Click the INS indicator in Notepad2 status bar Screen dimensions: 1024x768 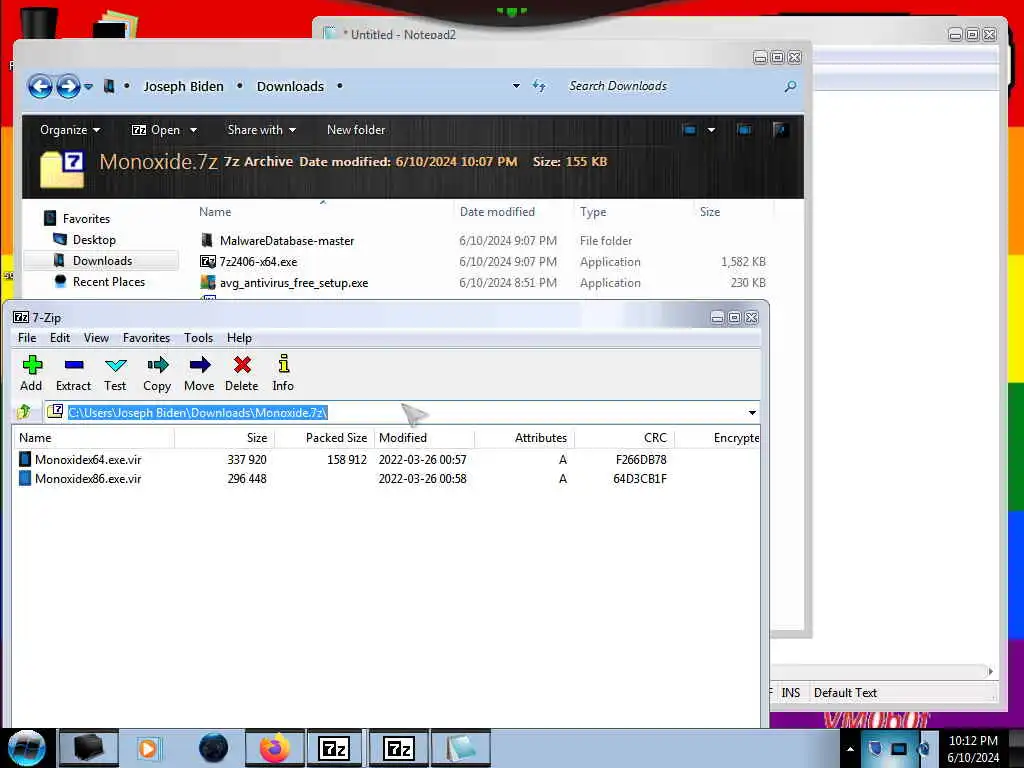(790, 693)
